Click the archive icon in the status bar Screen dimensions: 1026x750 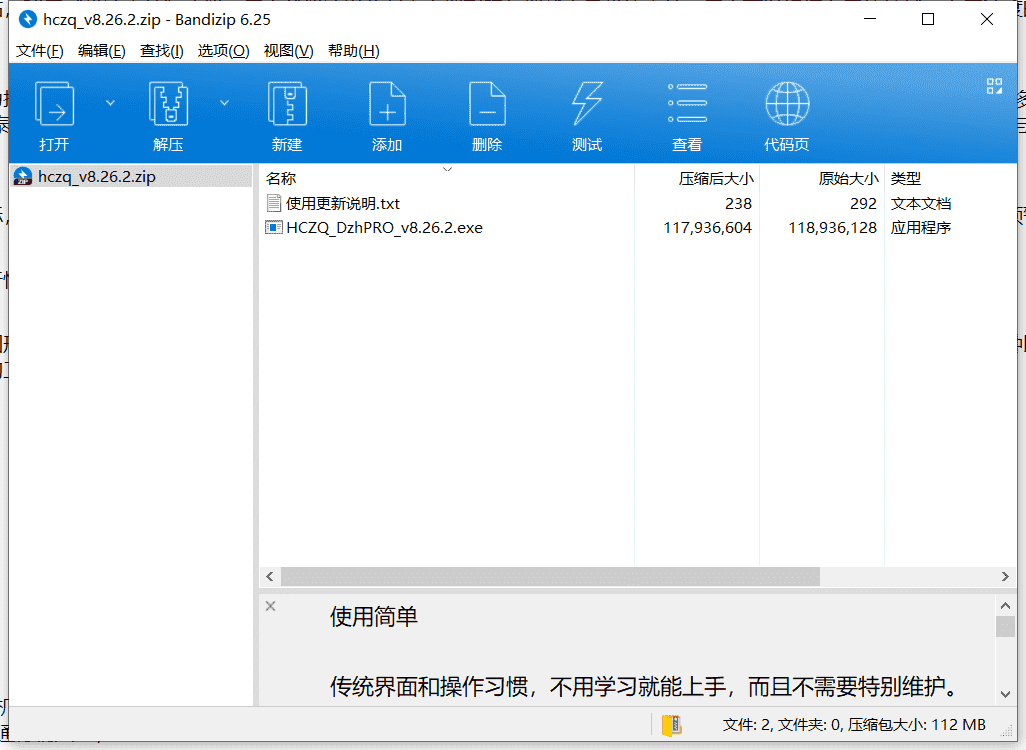(x=672, y=725)
